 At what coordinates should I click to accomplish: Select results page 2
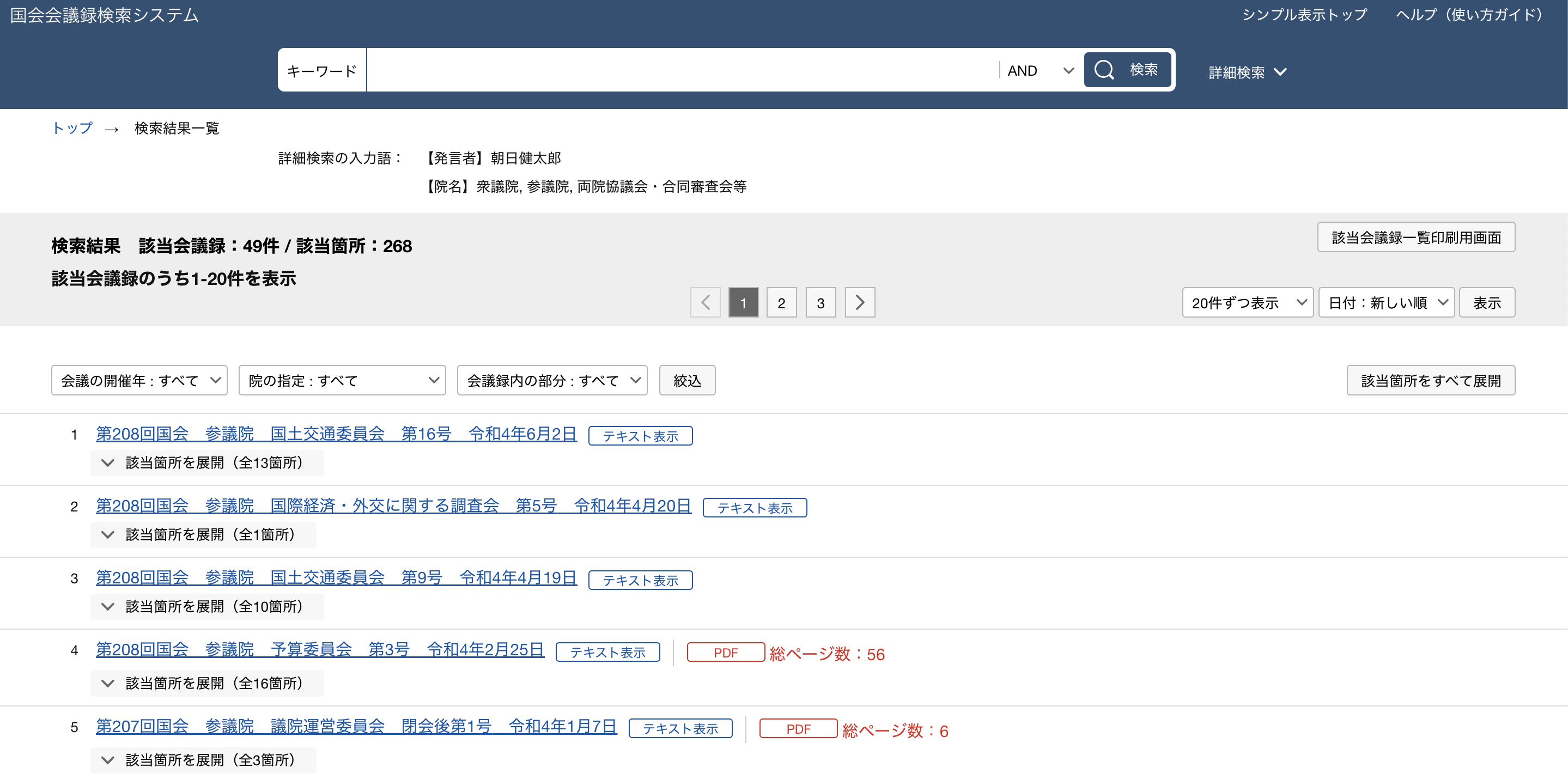tap(782, 302)
